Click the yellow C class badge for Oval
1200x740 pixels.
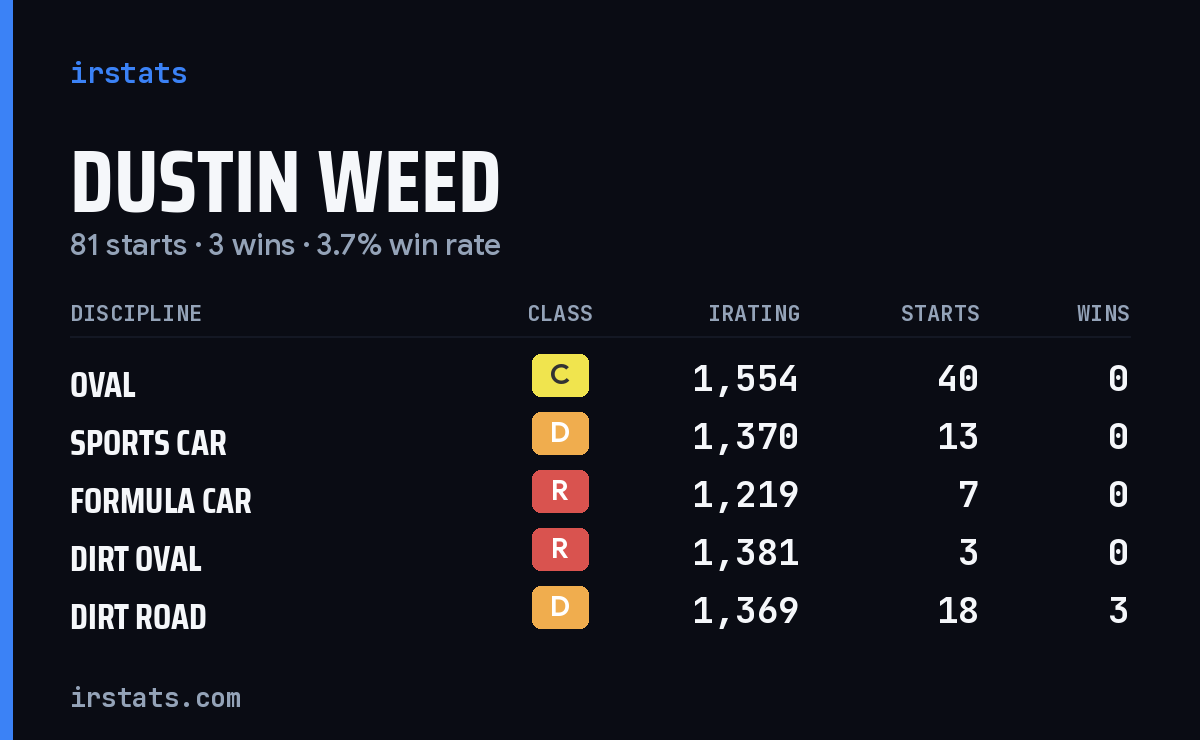pos(560,376)
